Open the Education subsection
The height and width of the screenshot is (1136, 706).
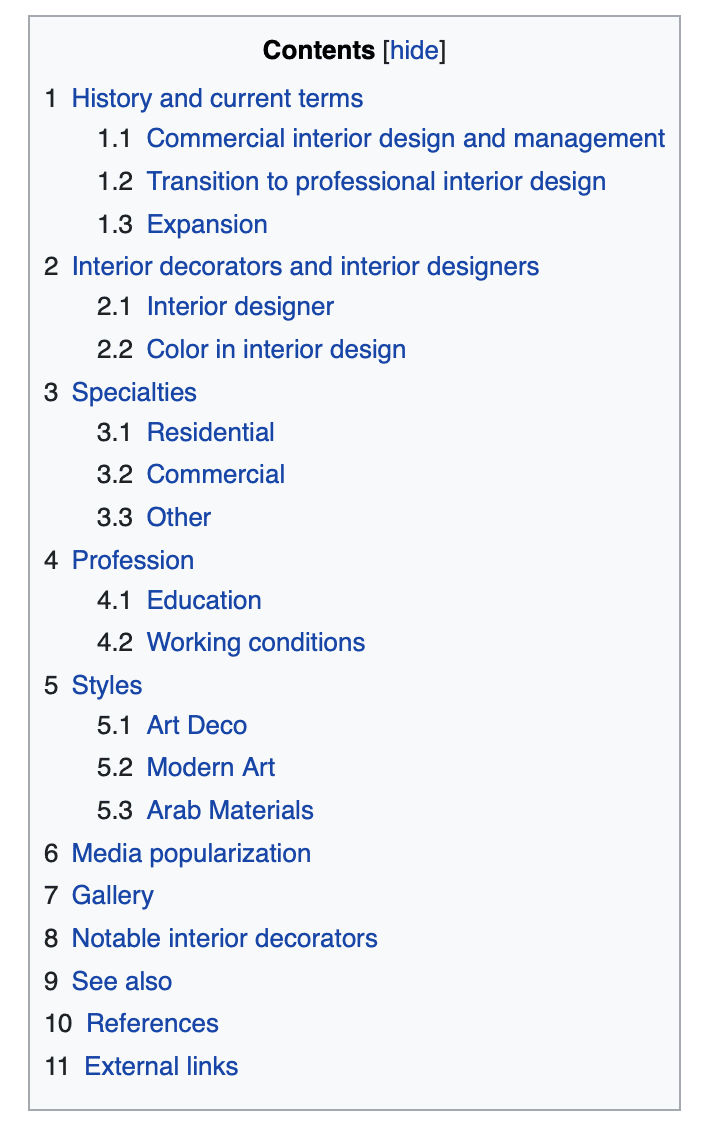[x=204, y=600]
